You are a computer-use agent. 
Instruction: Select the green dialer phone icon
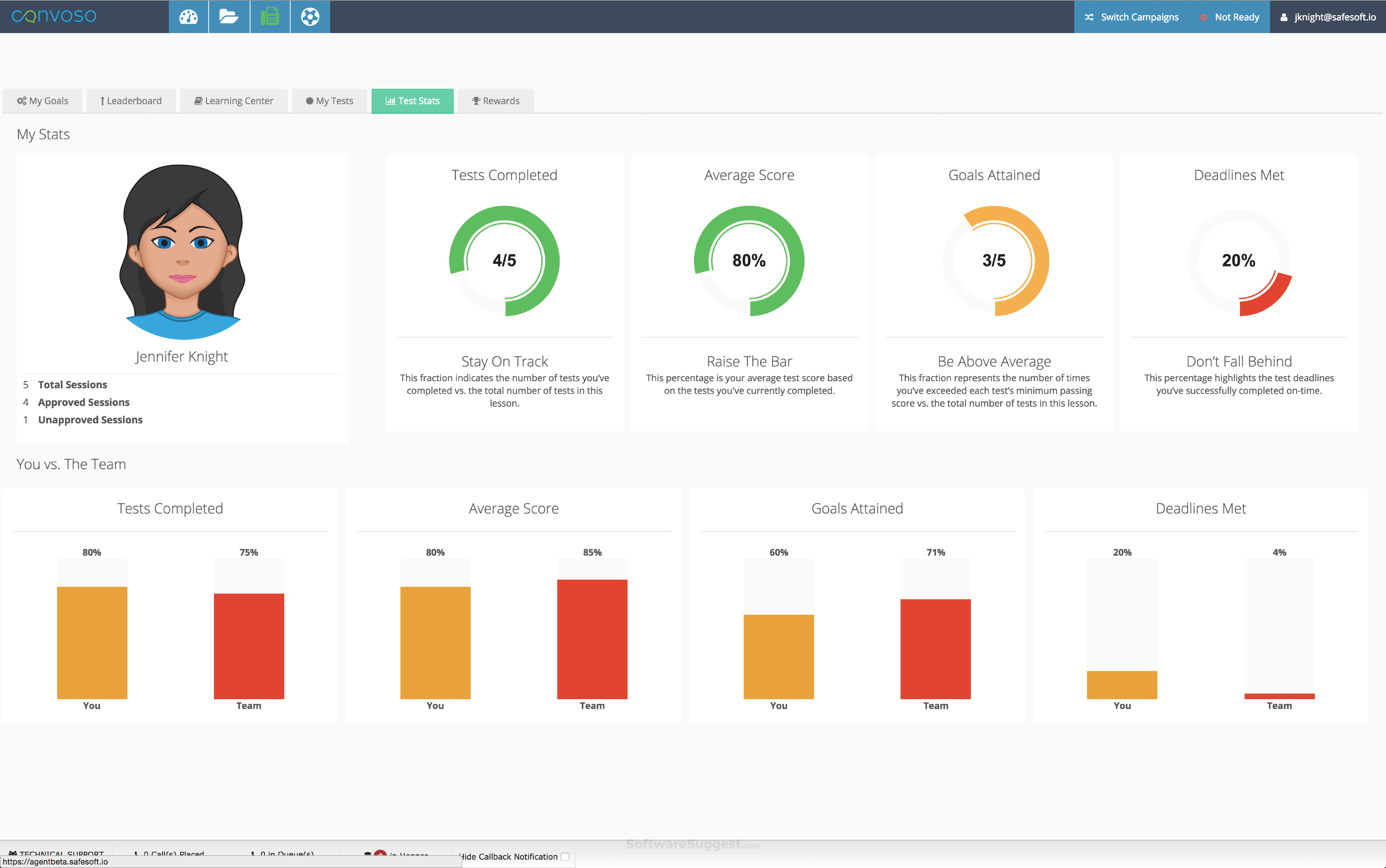pyautogui.click(x=269, y=16)
